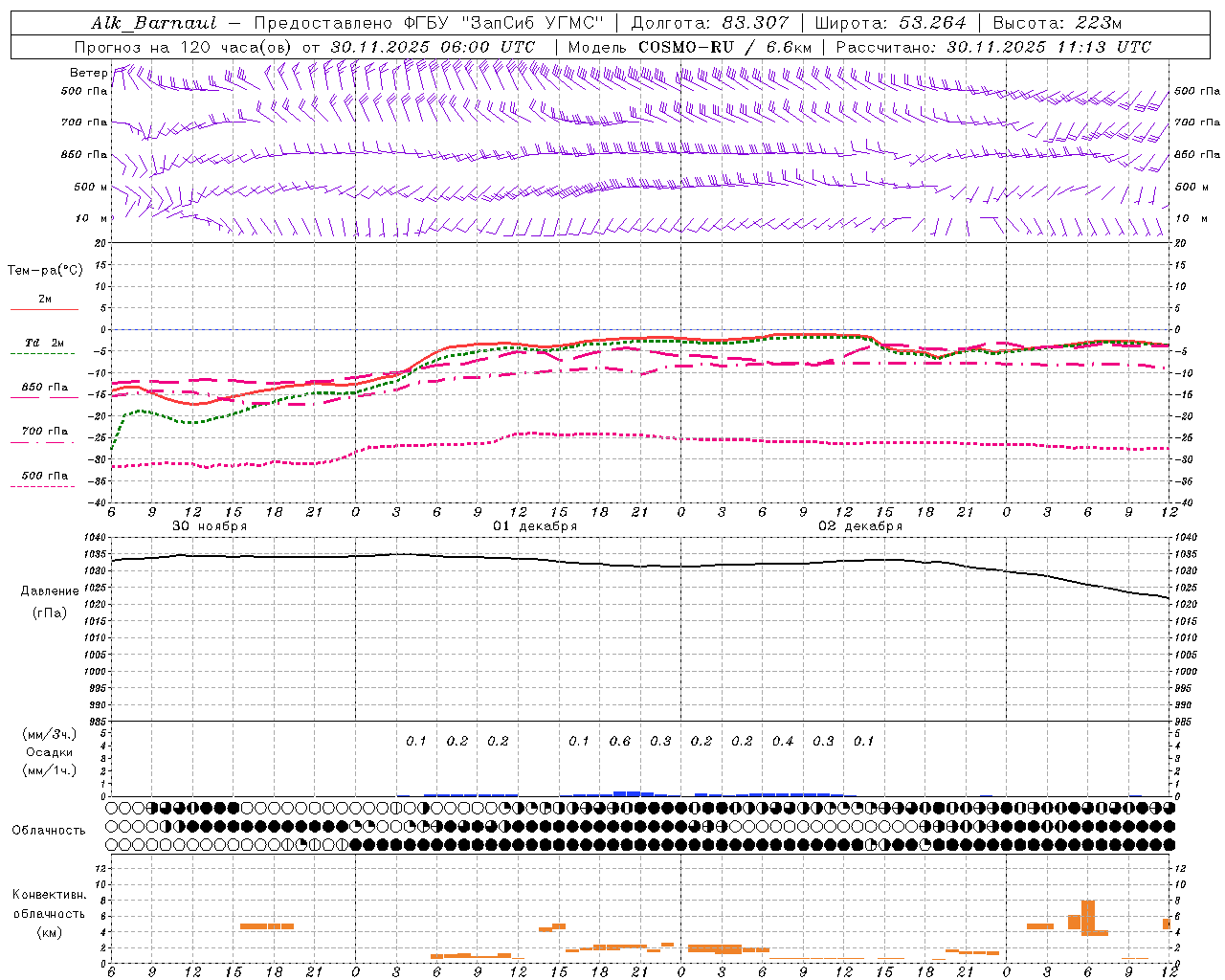1225x980 pixels.
Task: Click the date label 30 ноября
Action: coord(210,526)
